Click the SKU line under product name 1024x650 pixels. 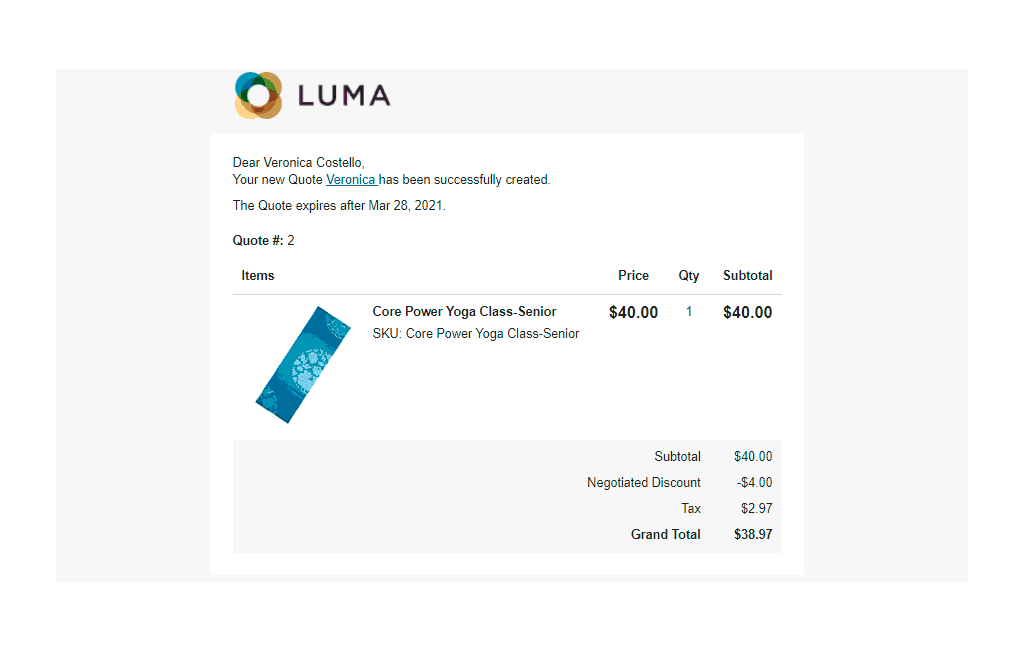coord(475,334)
